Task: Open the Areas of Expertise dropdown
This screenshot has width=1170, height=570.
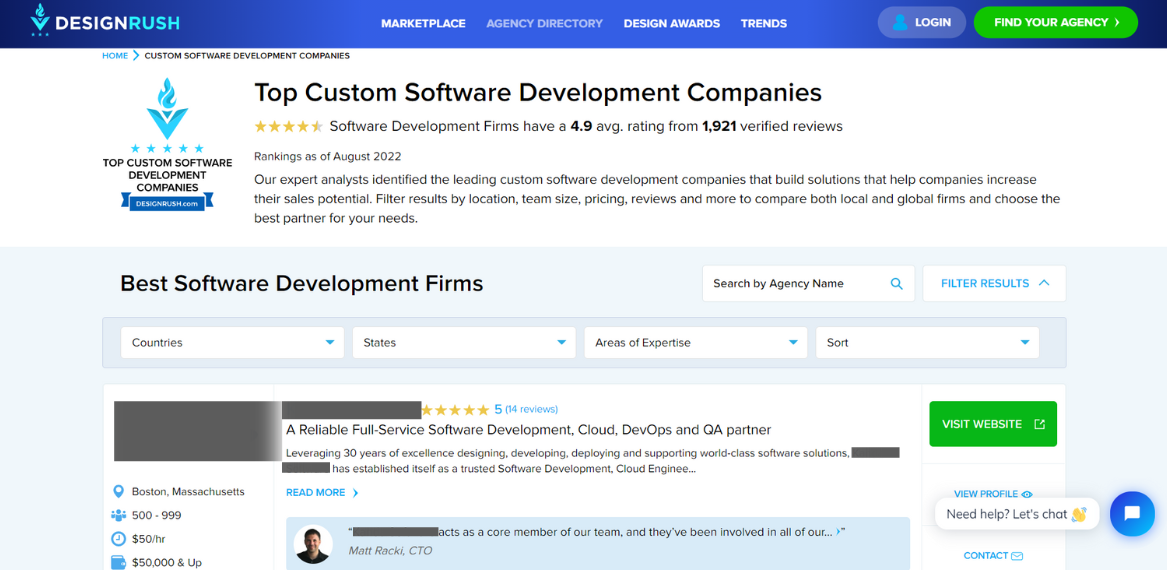Action: (x=695, y=343)
